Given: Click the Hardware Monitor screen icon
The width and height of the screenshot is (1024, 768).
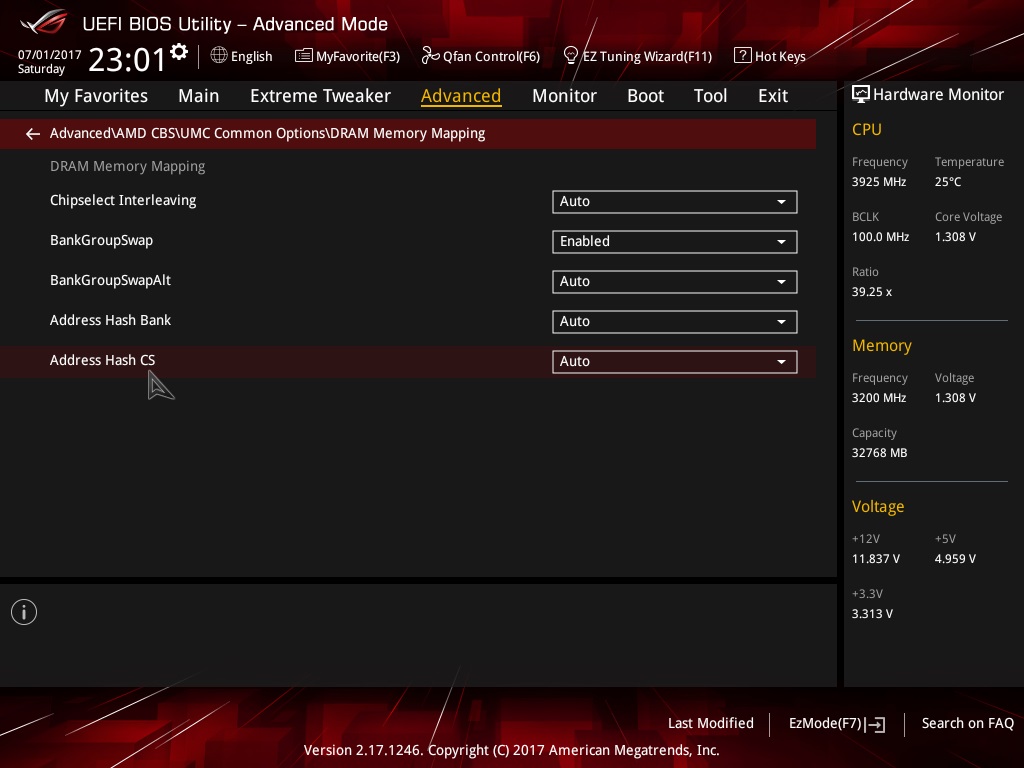Looking at the screenshot, I should (x=861, y=95).
